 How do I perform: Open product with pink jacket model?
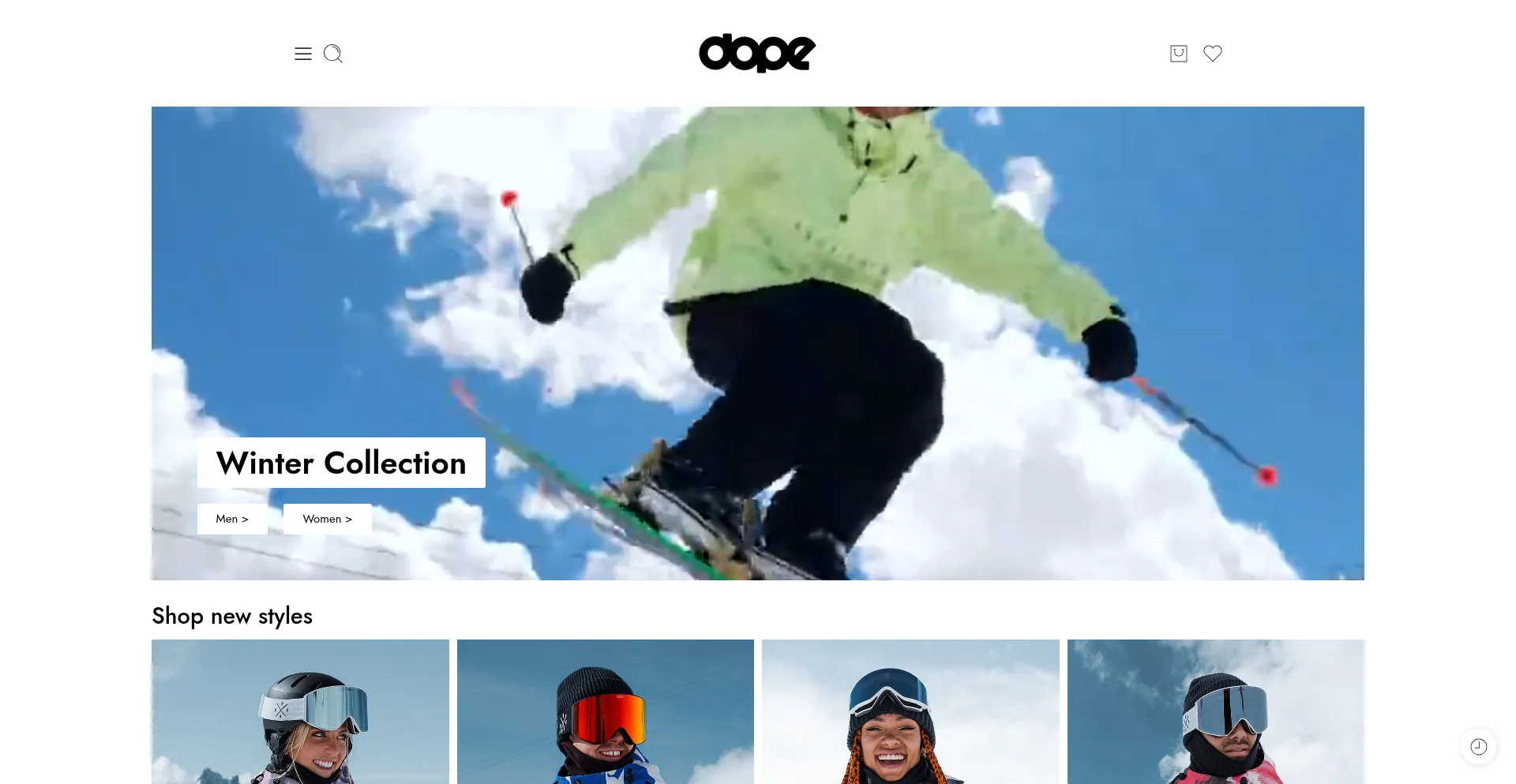(1216, 711)
